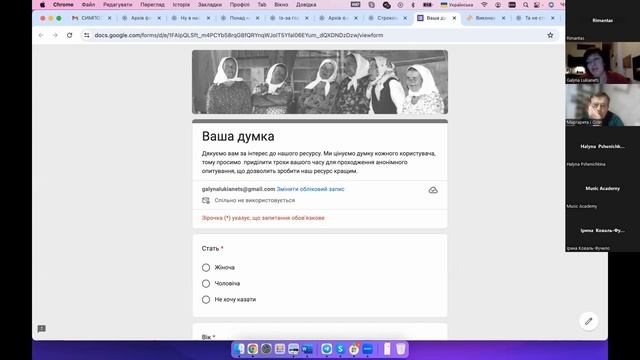This screenshot has width=640, height=360.
Task: Click the galynalukianets@gmail.com account text
Action: point(238,189)
